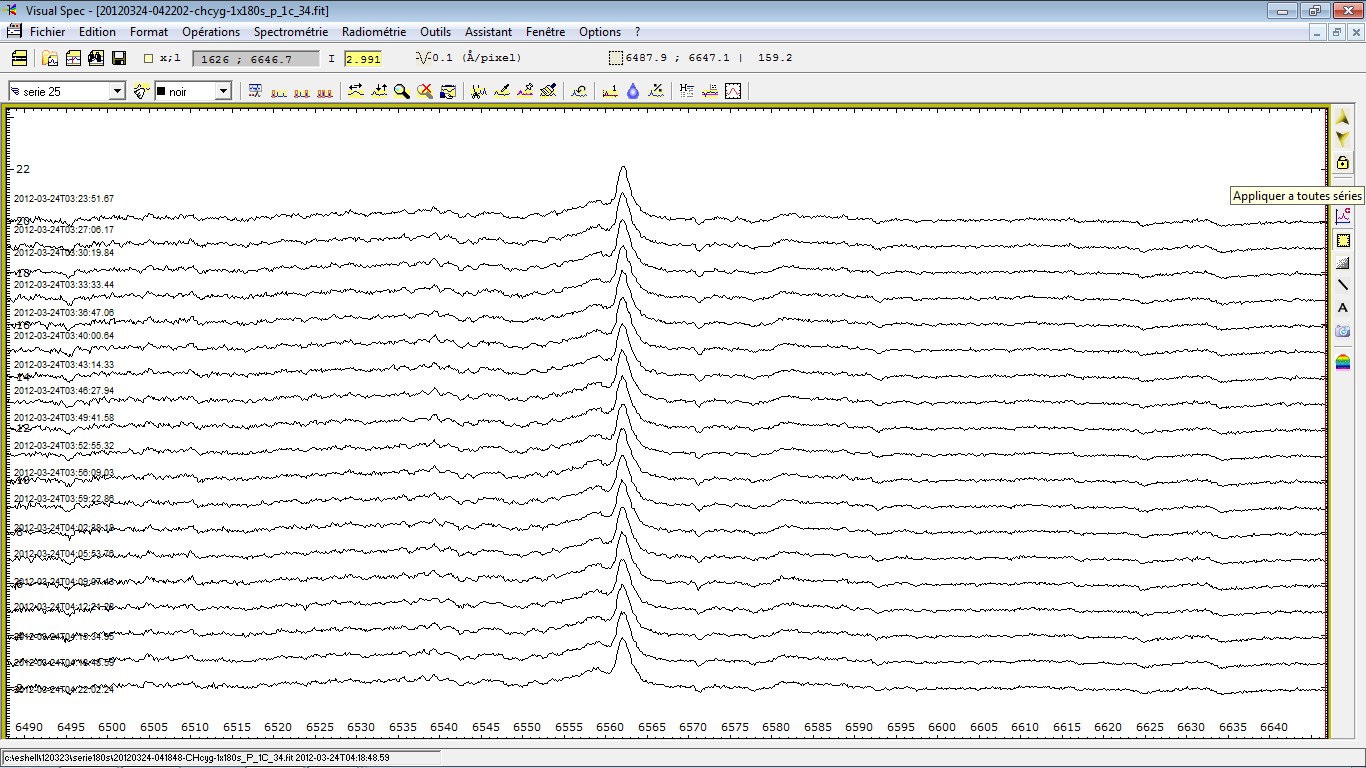
Task: Select the diagonal line drawing tool
Action: point(1343,285)
